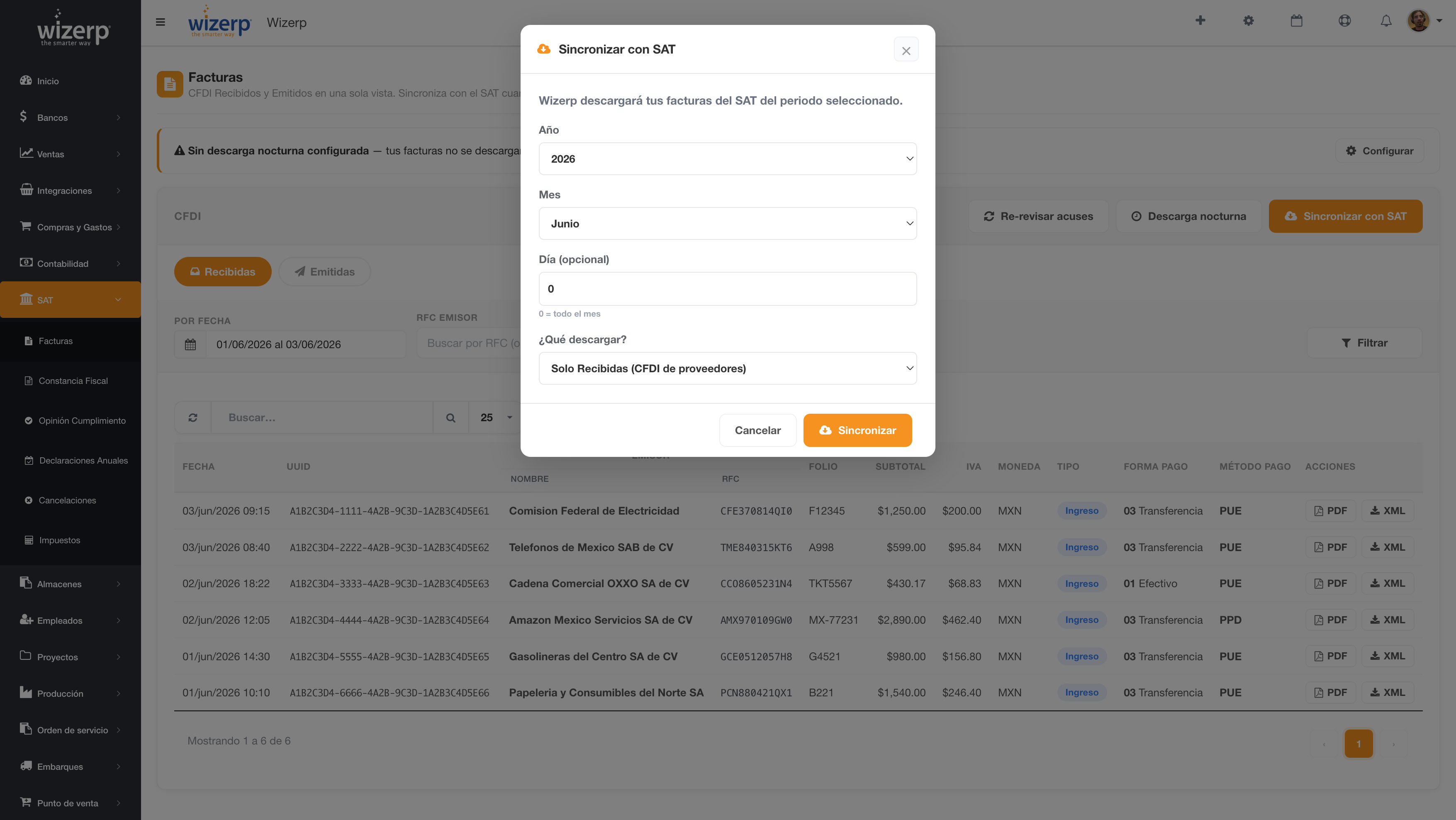Download PDF for Comision Federal de Electricidad
The height and width of the screenshot is (820, 1456).
pyautogui.click(x=1331, y=511)
